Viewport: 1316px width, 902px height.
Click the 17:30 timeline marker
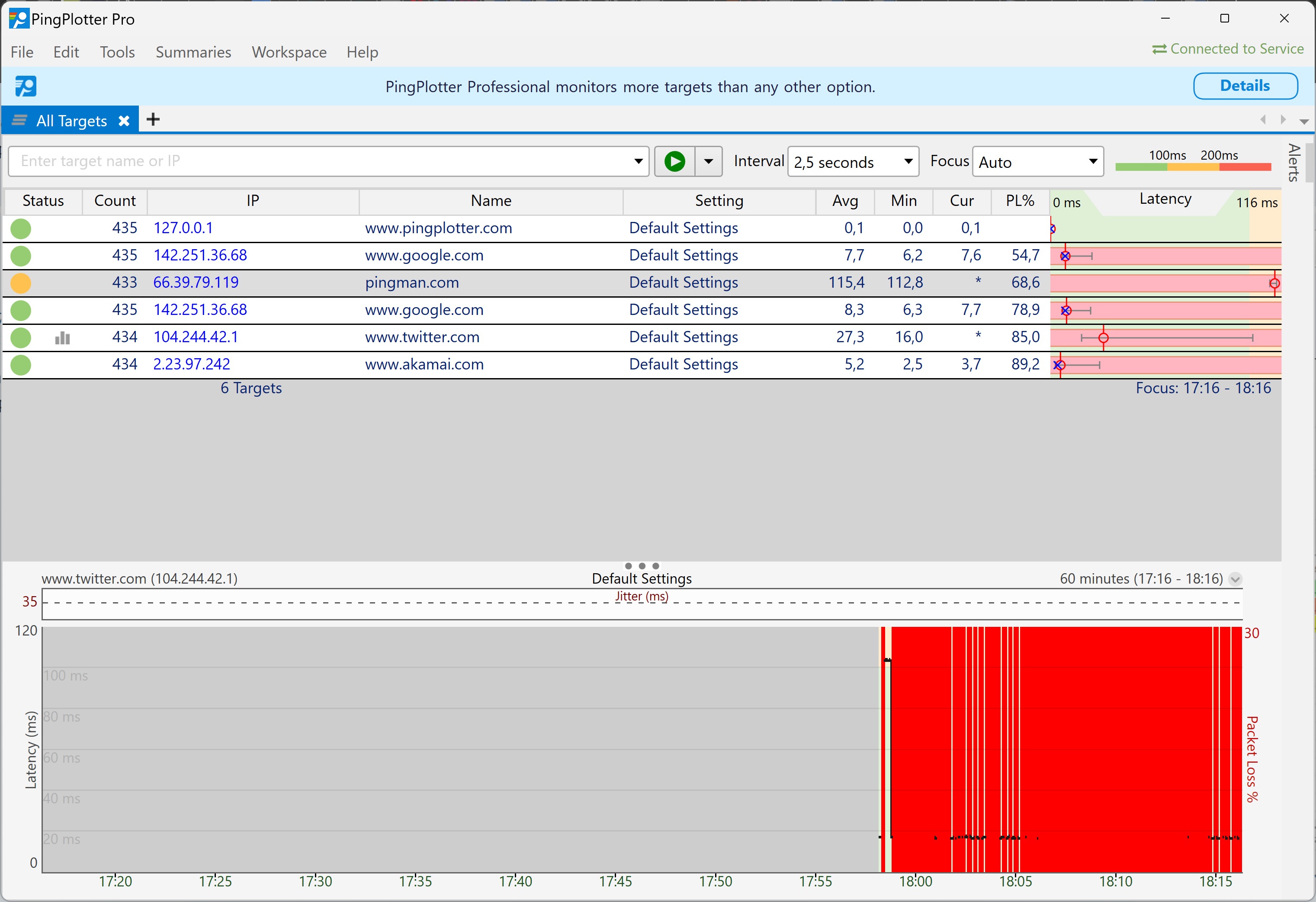pos(315,882)
